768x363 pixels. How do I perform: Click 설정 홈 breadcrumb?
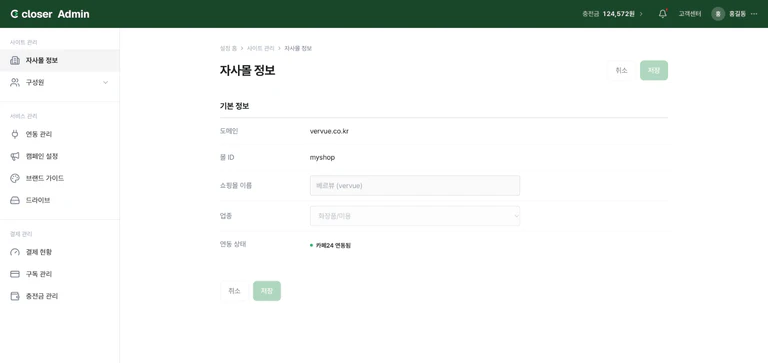pos(229,48)
